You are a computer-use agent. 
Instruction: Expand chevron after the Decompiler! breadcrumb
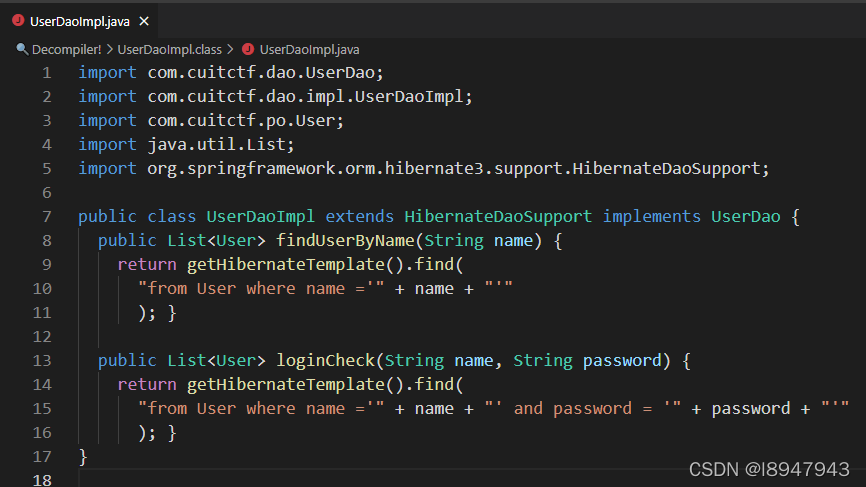coord(109,49)
